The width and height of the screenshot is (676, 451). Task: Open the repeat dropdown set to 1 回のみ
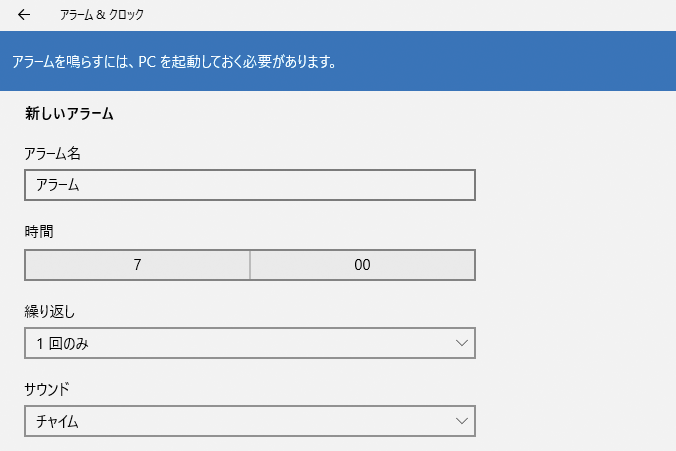(x=250, y=343)
